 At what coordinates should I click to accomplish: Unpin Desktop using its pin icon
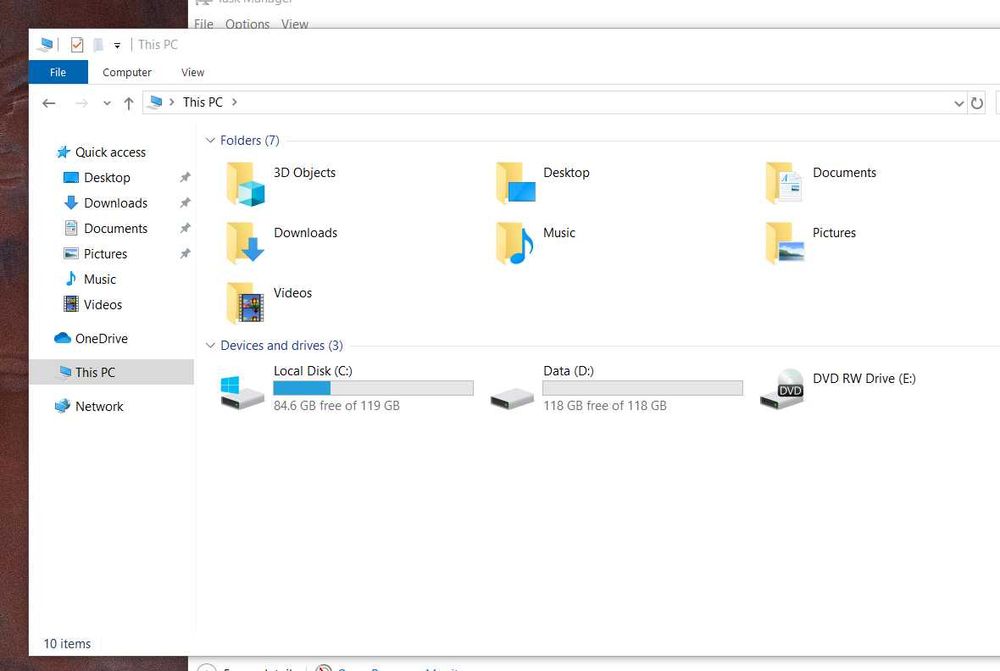(x=185, y=177)
